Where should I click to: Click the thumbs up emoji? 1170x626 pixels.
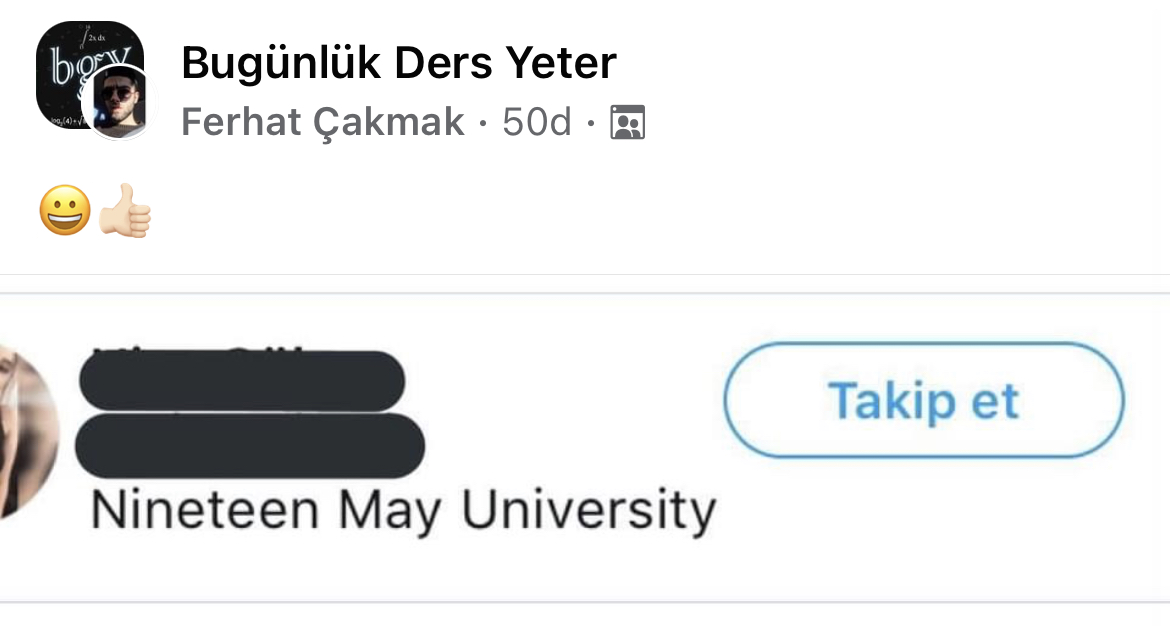(x=124, y=211)
